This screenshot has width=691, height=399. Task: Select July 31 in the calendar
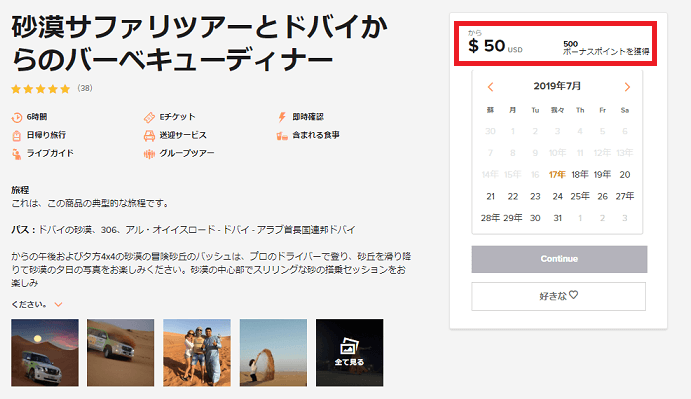pyautogui.click(x=557, y=218)
